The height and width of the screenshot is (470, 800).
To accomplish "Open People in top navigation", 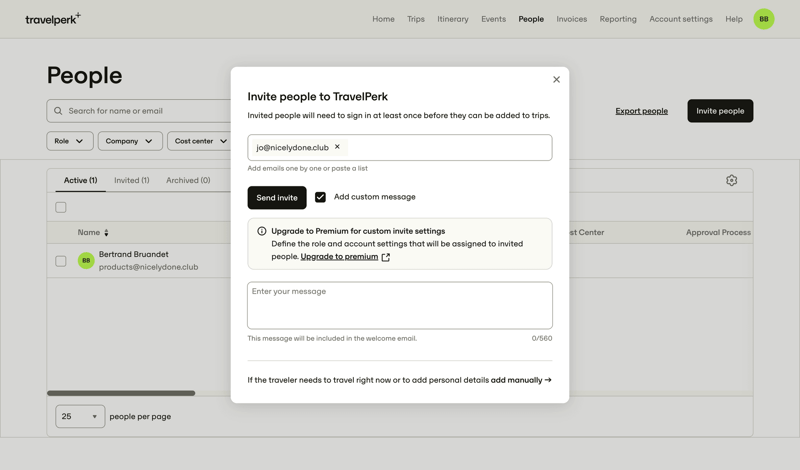I will click(x=531, y=19).
